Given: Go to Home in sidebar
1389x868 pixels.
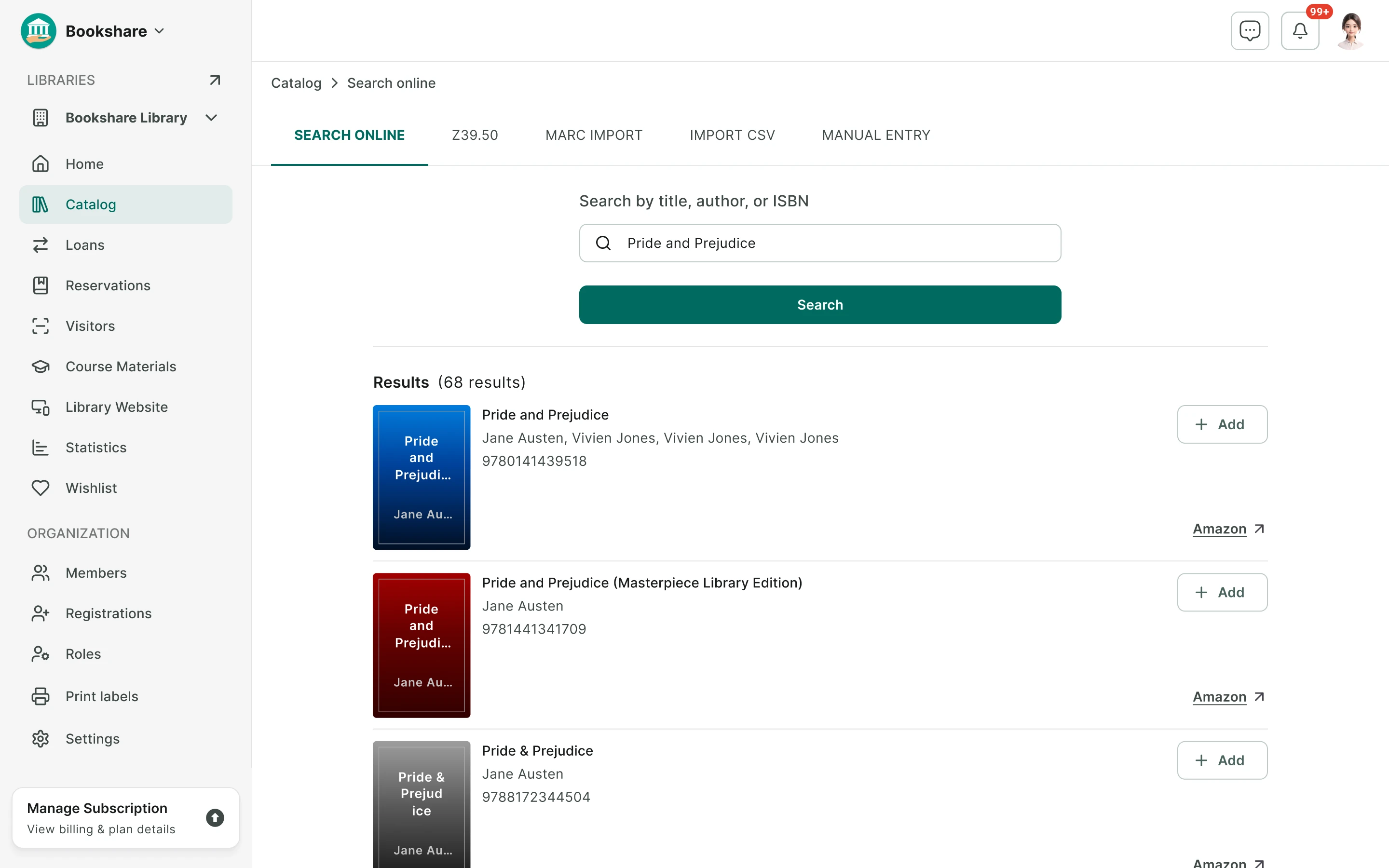Looking at the screenshot, I should [126, 163].
